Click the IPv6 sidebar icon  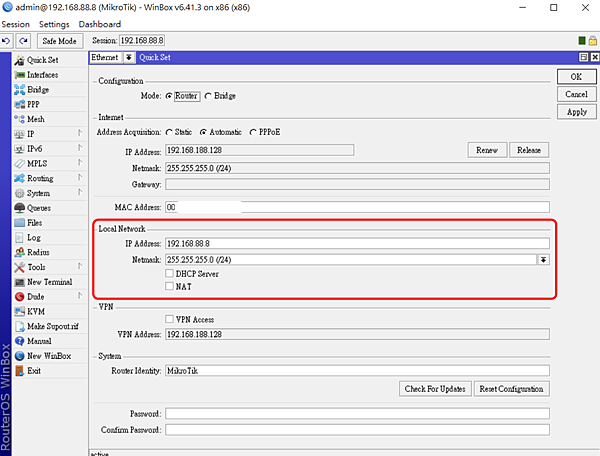[x=19, y=149]
